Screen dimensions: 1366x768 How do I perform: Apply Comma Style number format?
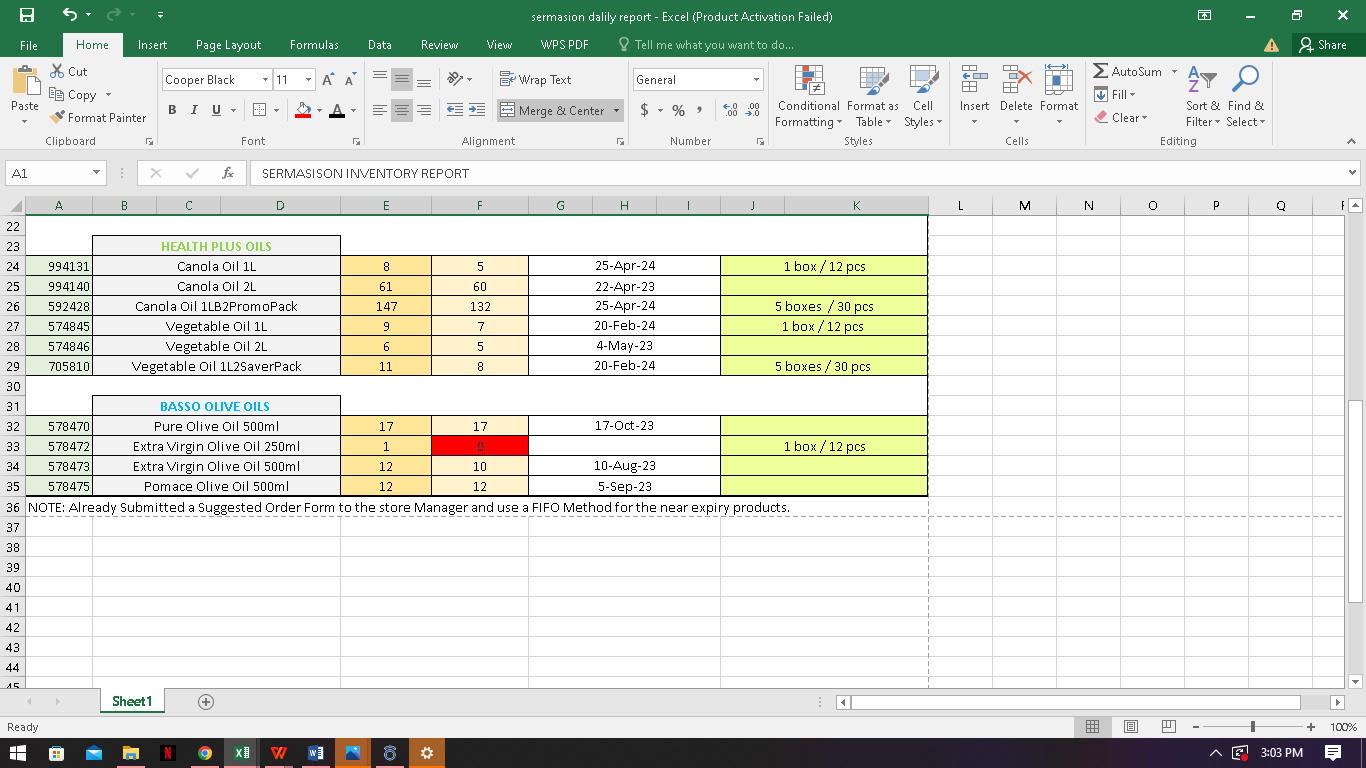click(699, 110)
